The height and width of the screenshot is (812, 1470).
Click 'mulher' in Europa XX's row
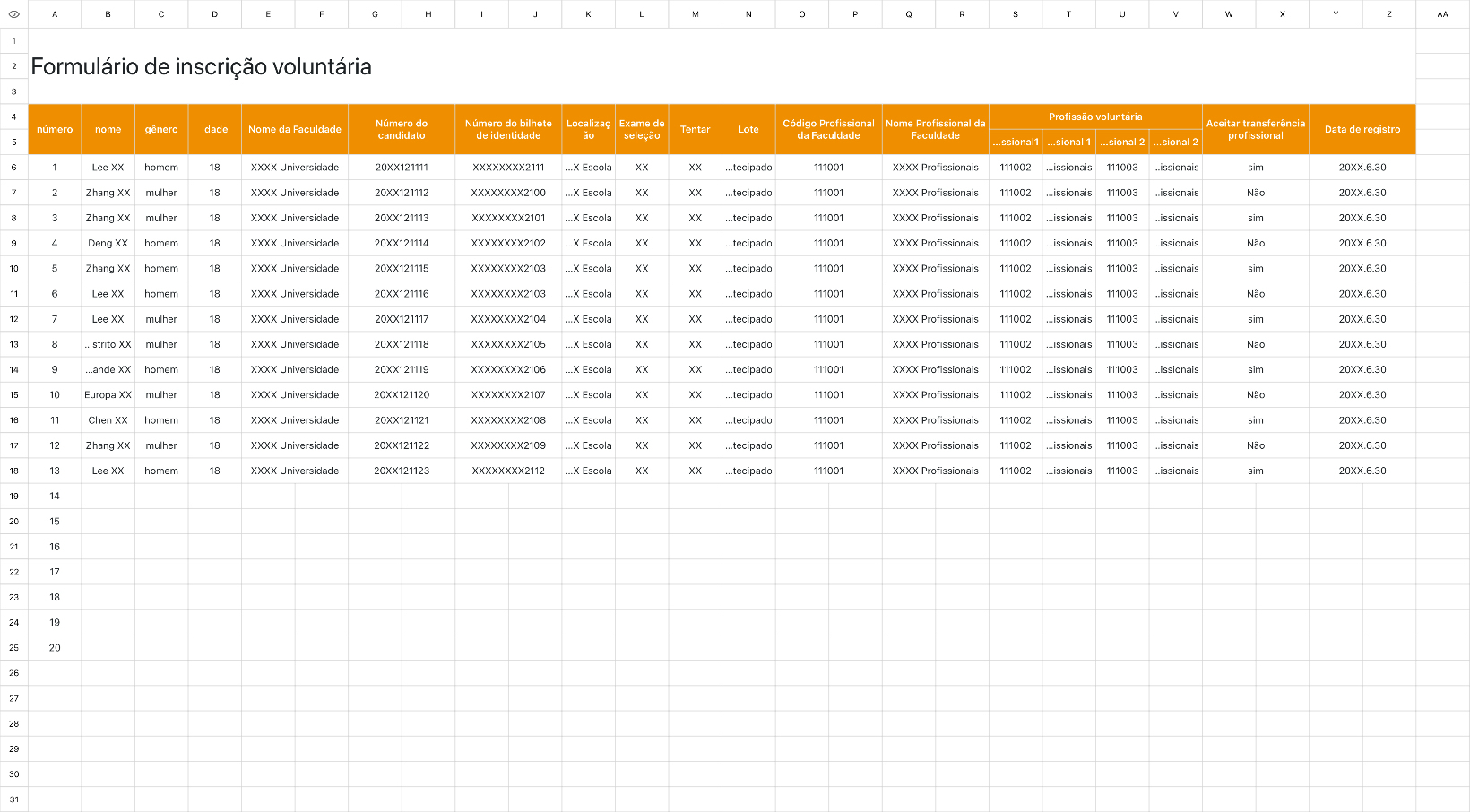[161, 395]
